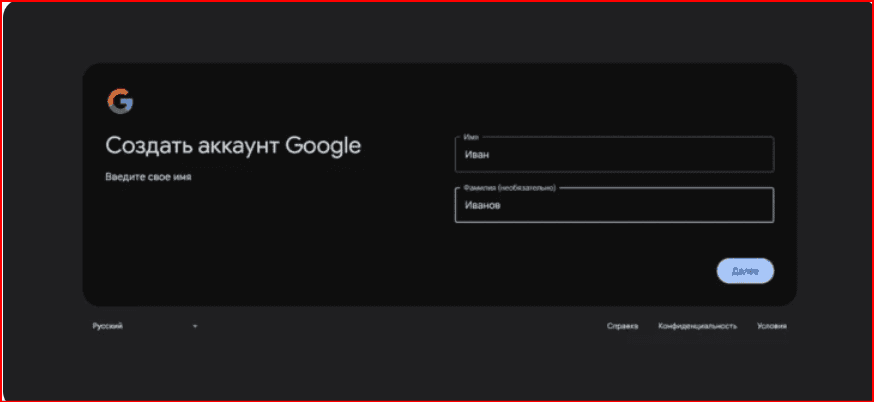Open the Конфиденциальность link
The height and width of the screenshot is (402, 874).
(697, 326)
